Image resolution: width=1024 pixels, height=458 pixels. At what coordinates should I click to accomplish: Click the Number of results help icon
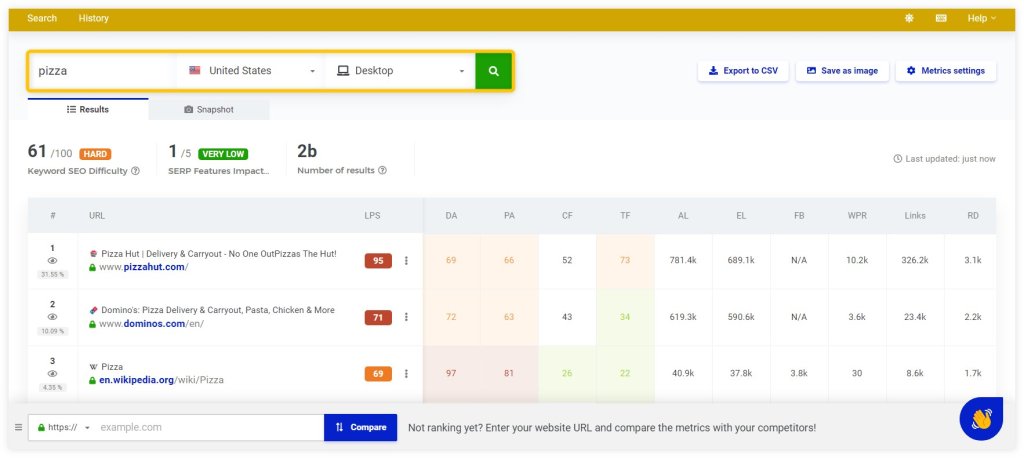(x=382, y=171)
